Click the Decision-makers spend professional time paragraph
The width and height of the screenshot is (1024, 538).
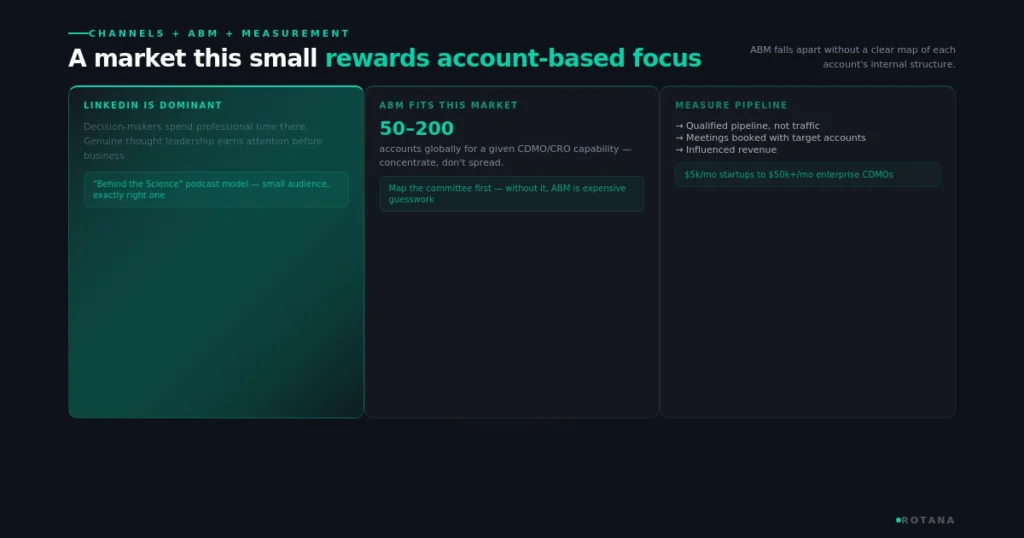tap(203, 141)
